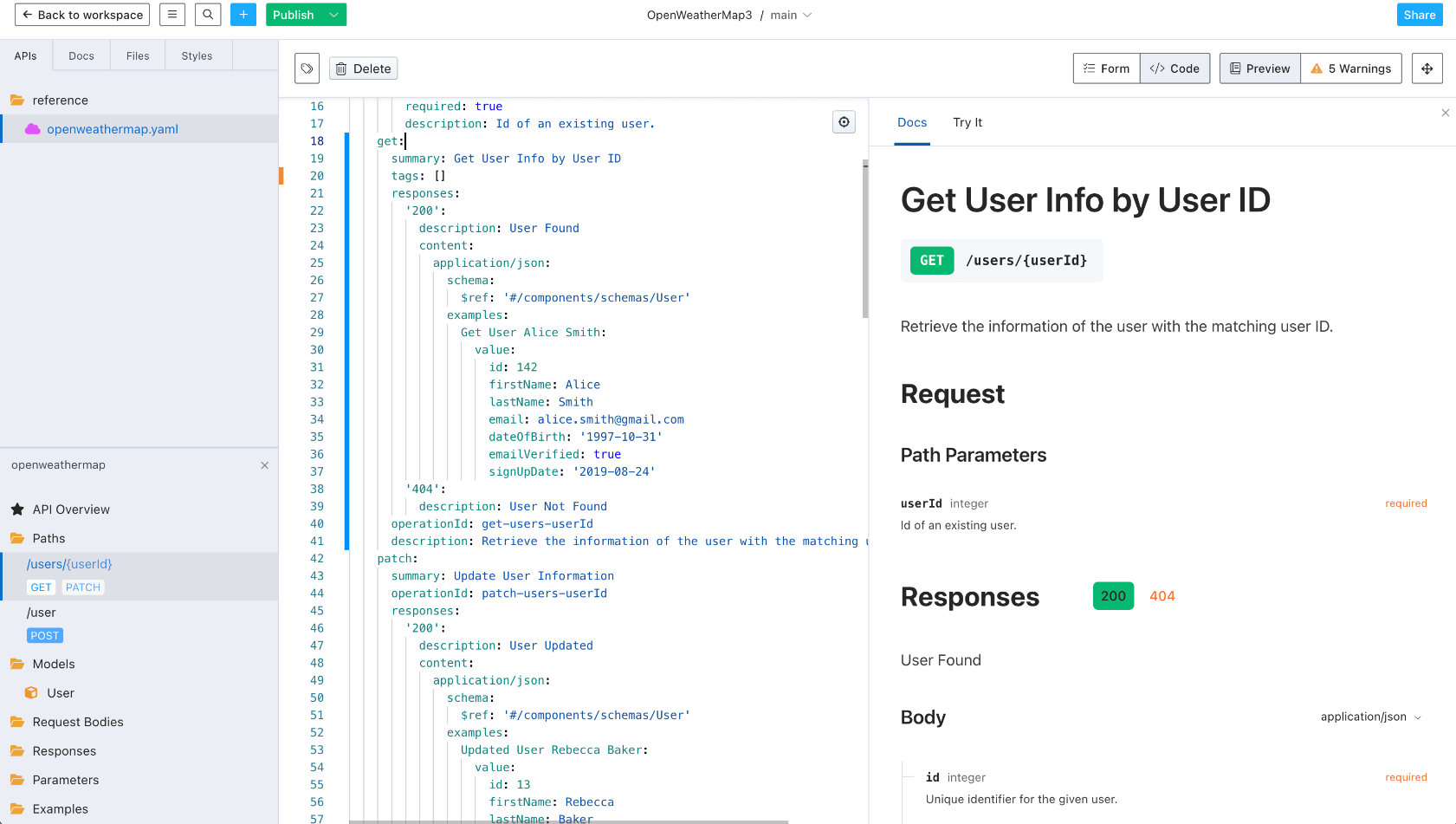Image resolution: width=1456 pixels, height=824 pixels.
Task: Open the Publish dropdown arrow
Action: tap(333, 15)
